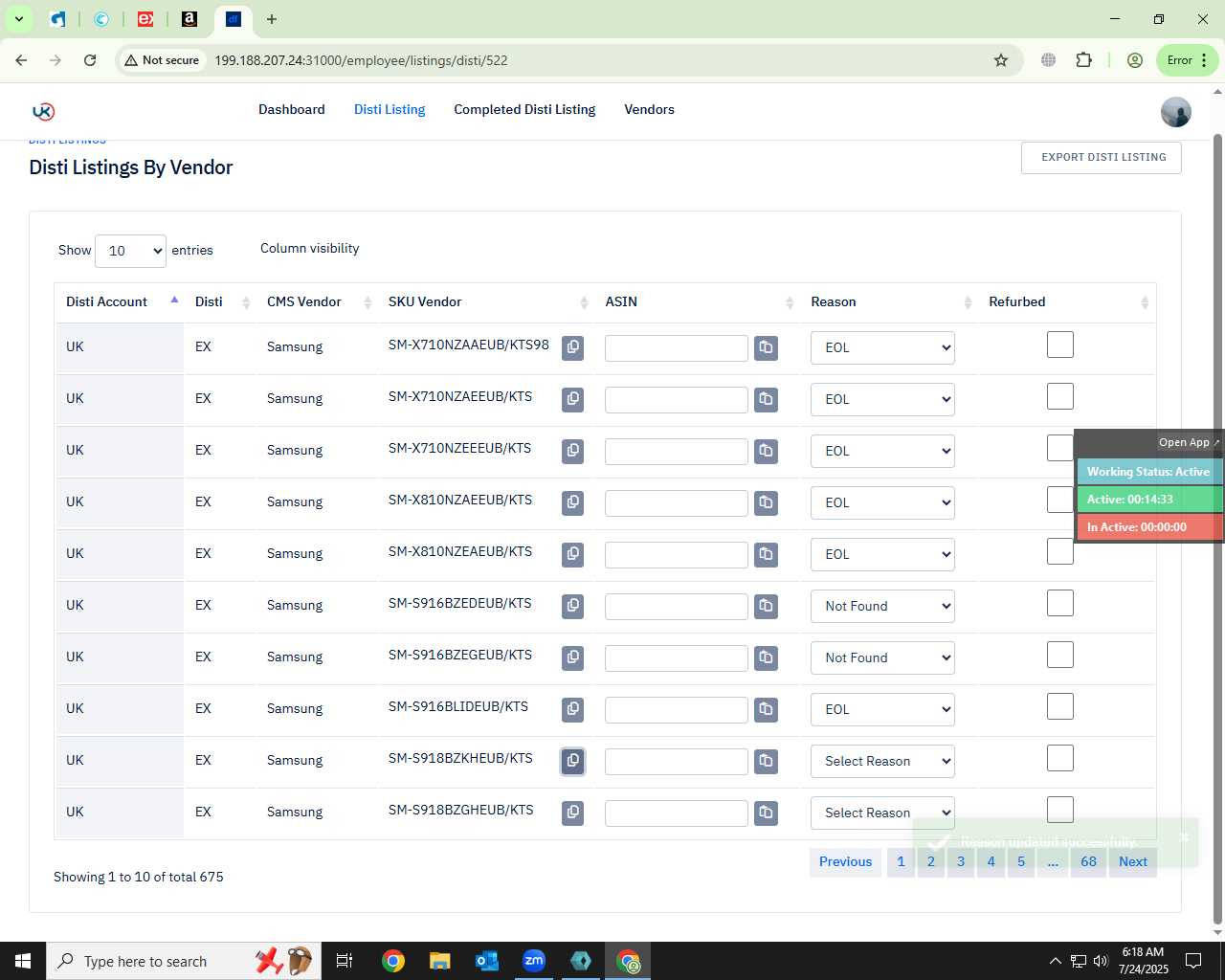Click Export Disti Listing button
Screen dimensions: 1225x980
point(1102,157)
